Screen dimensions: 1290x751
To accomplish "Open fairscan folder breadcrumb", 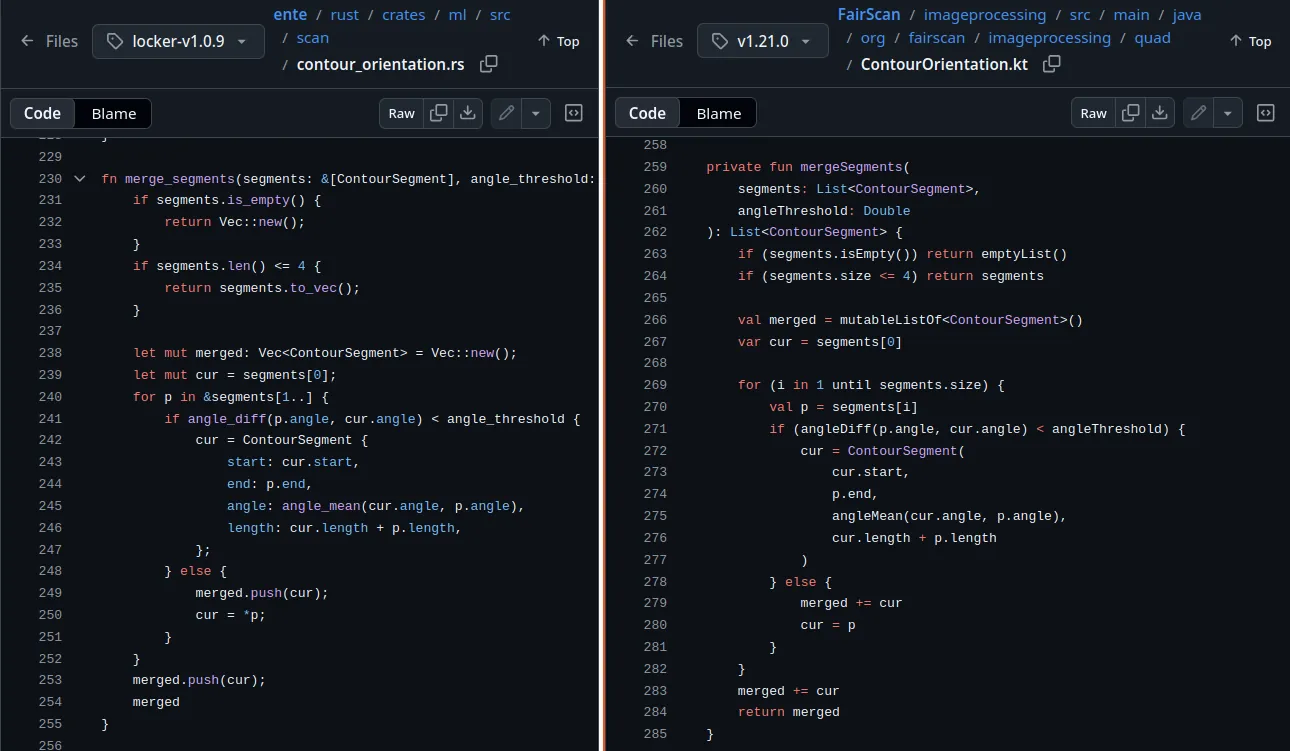I will pyautogui.click(x=938, y=38).
